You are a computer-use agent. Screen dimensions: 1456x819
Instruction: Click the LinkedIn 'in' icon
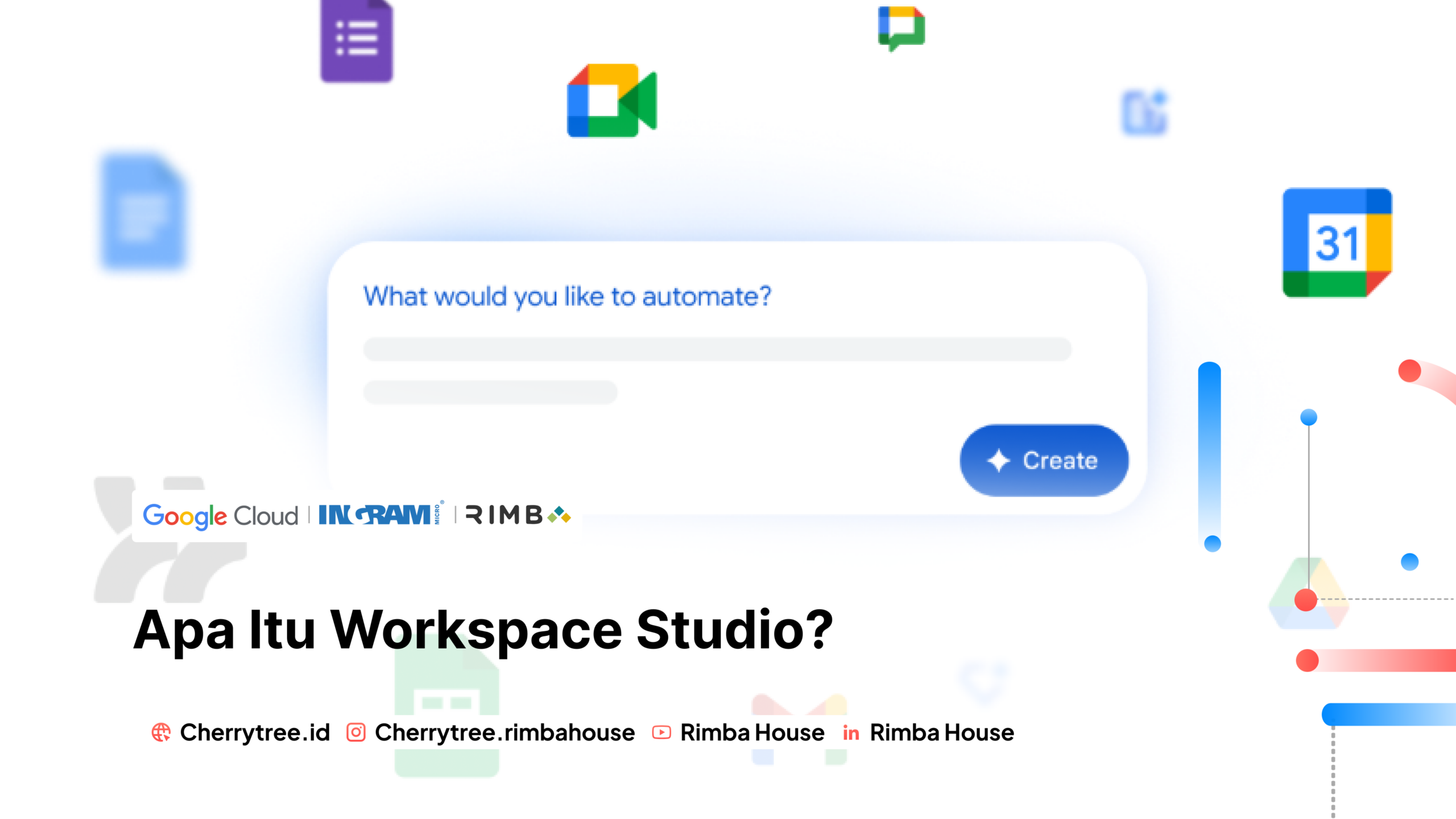[851, 733]
